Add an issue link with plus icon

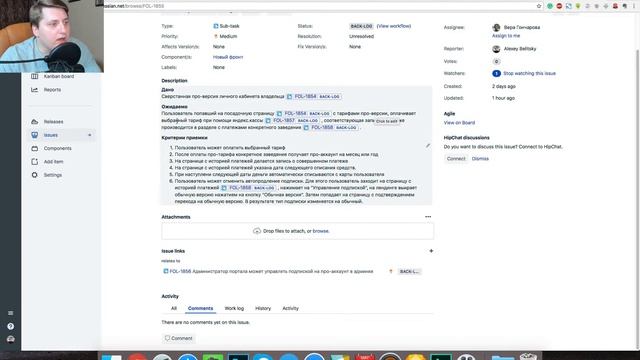point(431,251)
